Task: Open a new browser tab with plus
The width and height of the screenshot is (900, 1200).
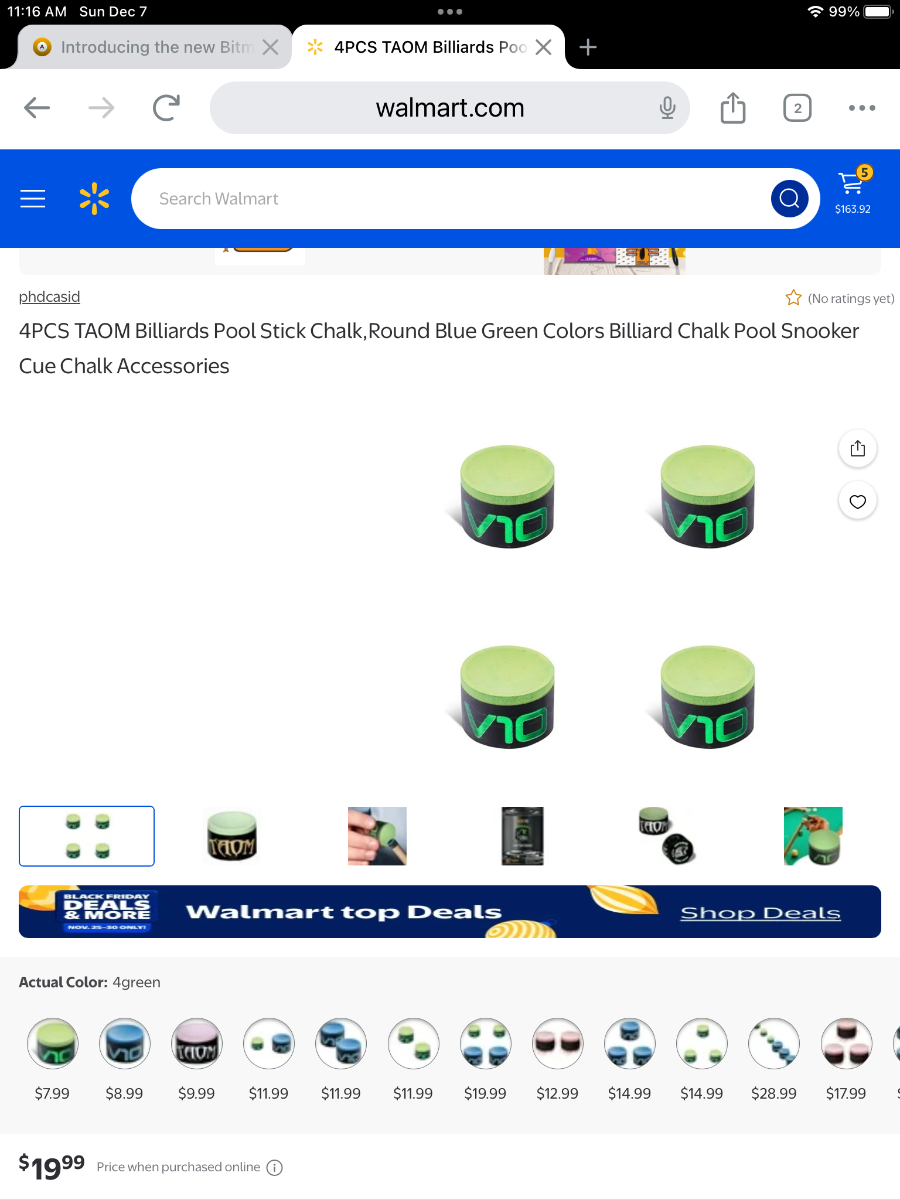Action: pos(588,47)
